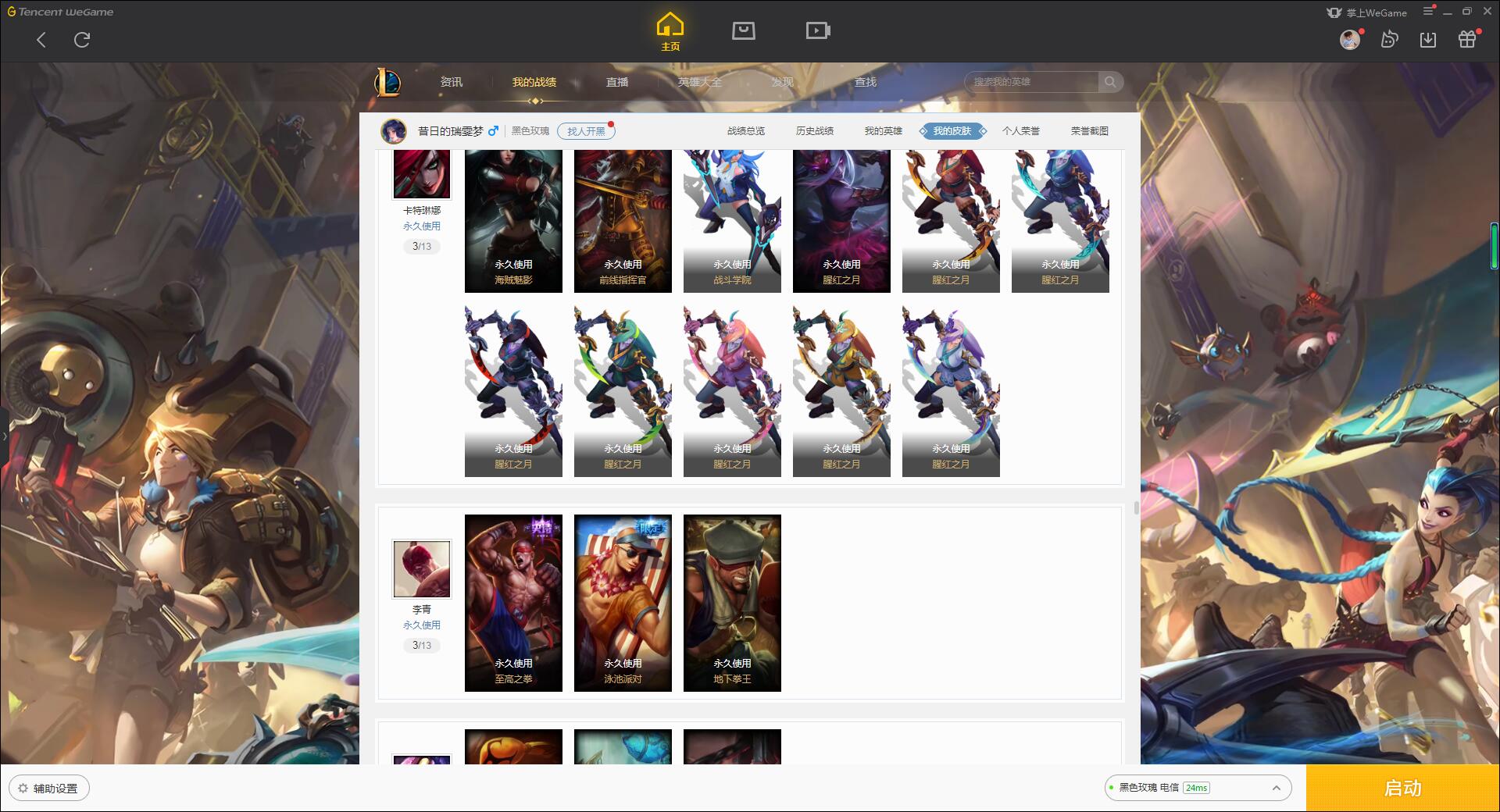Click the magnifier search button
This screenshot has width=1500, height=812.
point(1110,82)
